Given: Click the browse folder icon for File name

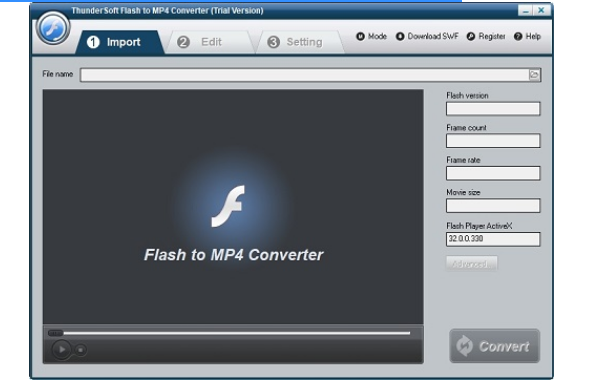Looking at the screenshot, I should pos(534,75).
